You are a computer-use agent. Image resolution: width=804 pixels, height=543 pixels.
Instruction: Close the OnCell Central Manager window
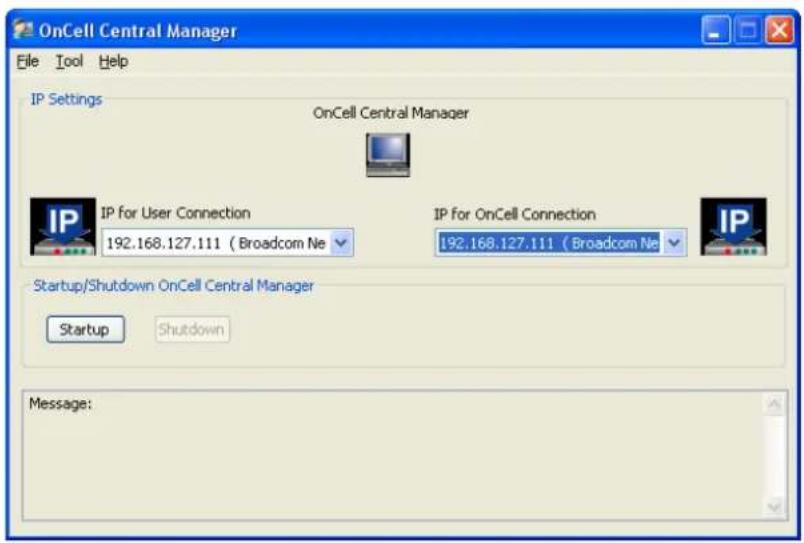(x=779, y=30)
